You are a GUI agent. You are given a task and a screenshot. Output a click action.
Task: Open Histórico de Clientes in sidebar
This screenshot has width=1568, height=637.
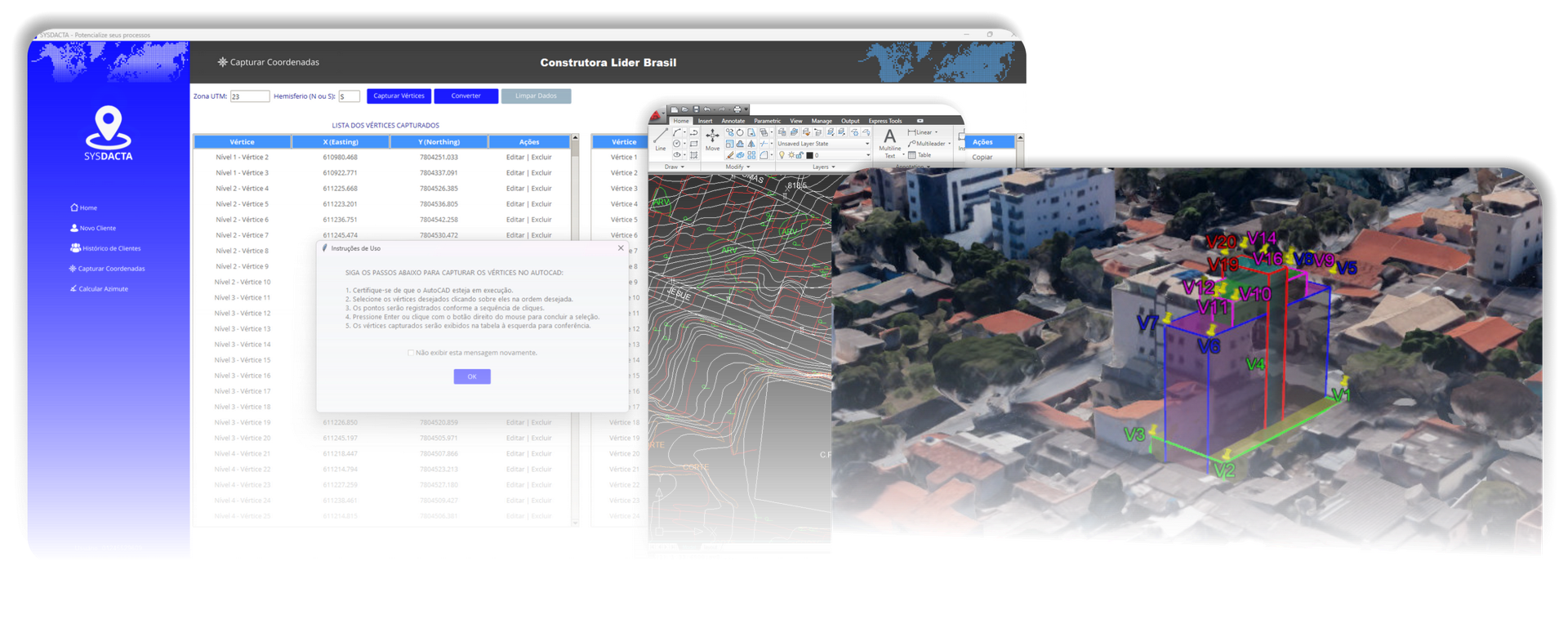(105, 248)
